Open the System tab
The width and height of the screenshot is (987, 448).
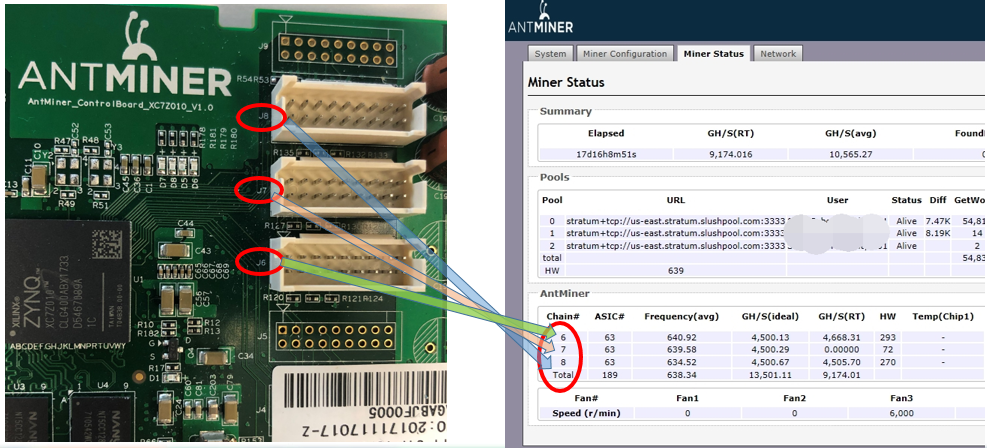pyautogui.click(x=550, y=54)
